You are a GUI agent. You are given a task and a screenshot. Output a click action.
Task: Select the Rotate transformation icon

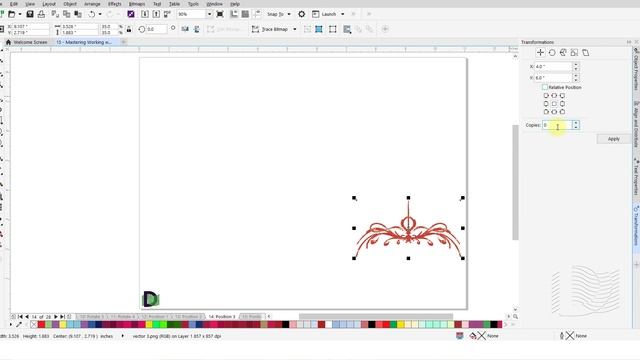coord(552,53)
